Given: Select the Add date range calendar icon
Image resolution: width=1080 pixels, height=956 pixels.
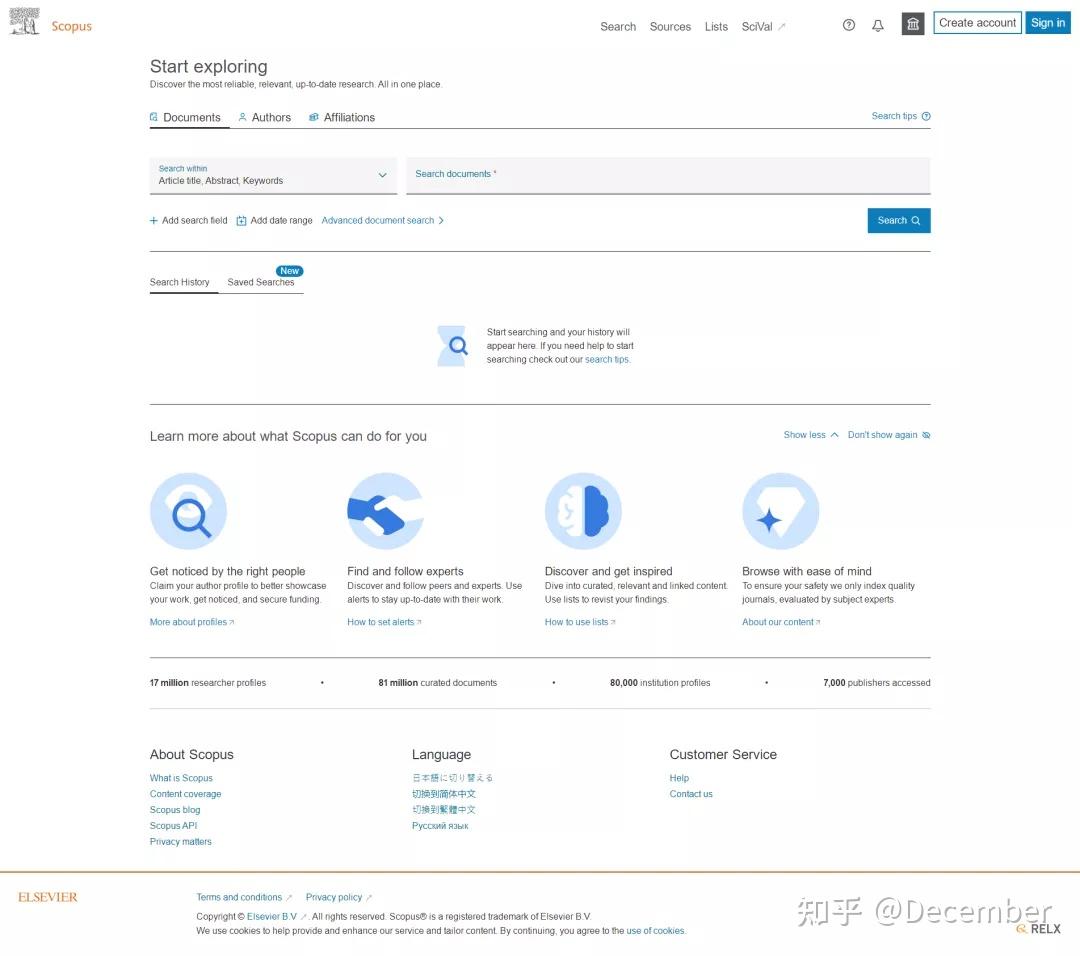Looking at the screenshot, I should pyautogui.click(x=240, y=220).
